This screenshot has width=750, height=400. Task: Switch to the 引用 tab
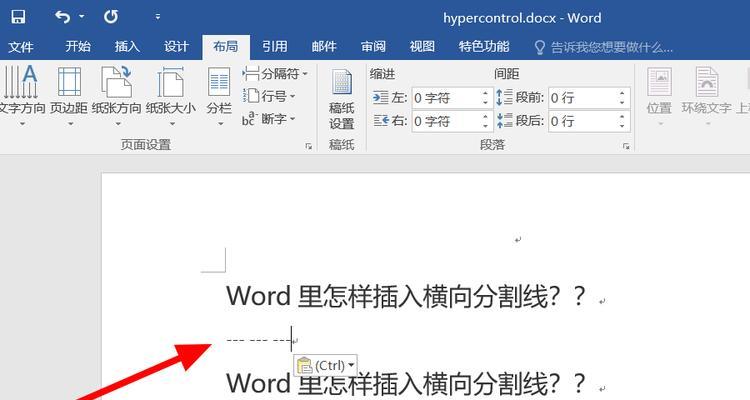pos(275,46)
